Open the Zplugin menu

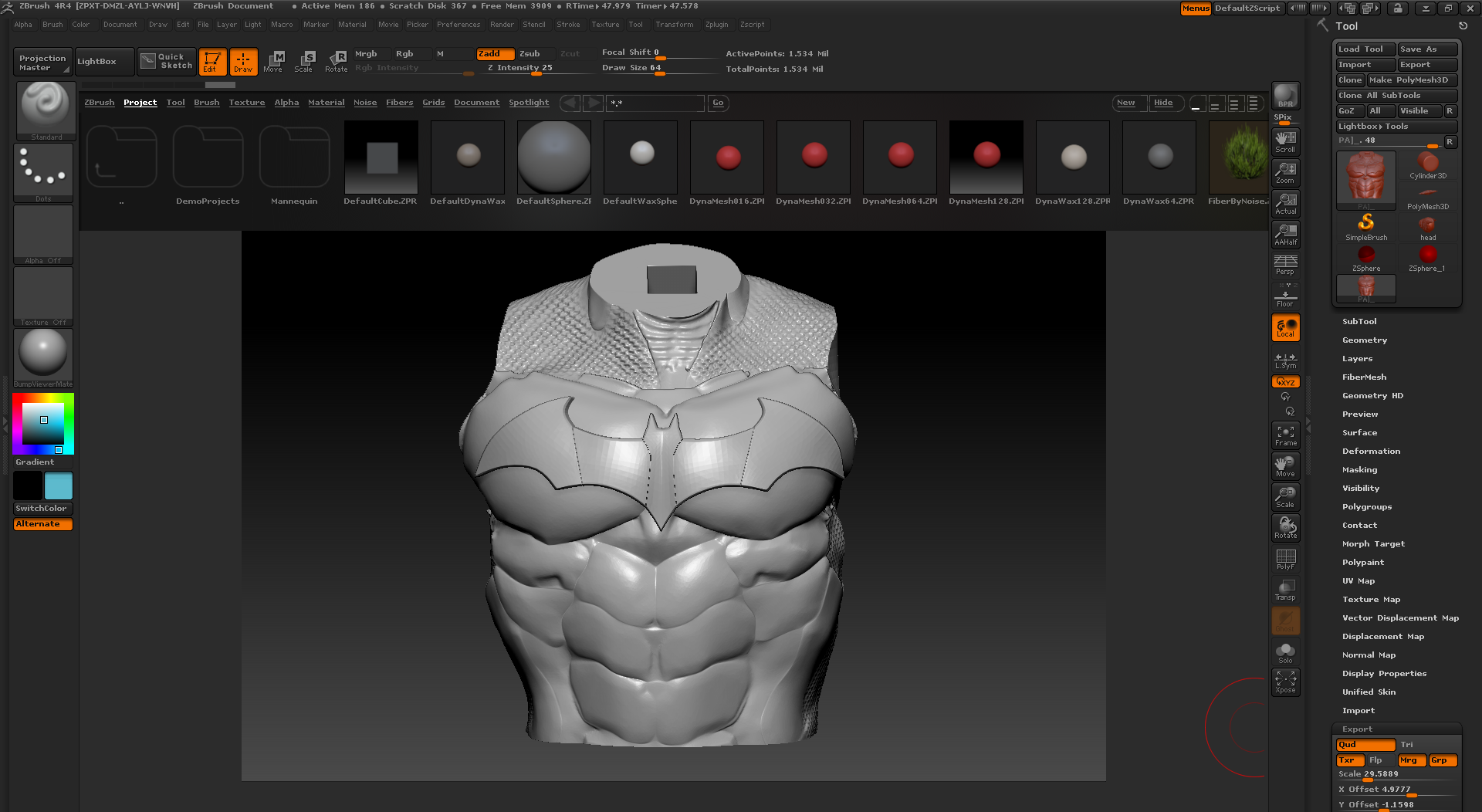pos(716,25)
